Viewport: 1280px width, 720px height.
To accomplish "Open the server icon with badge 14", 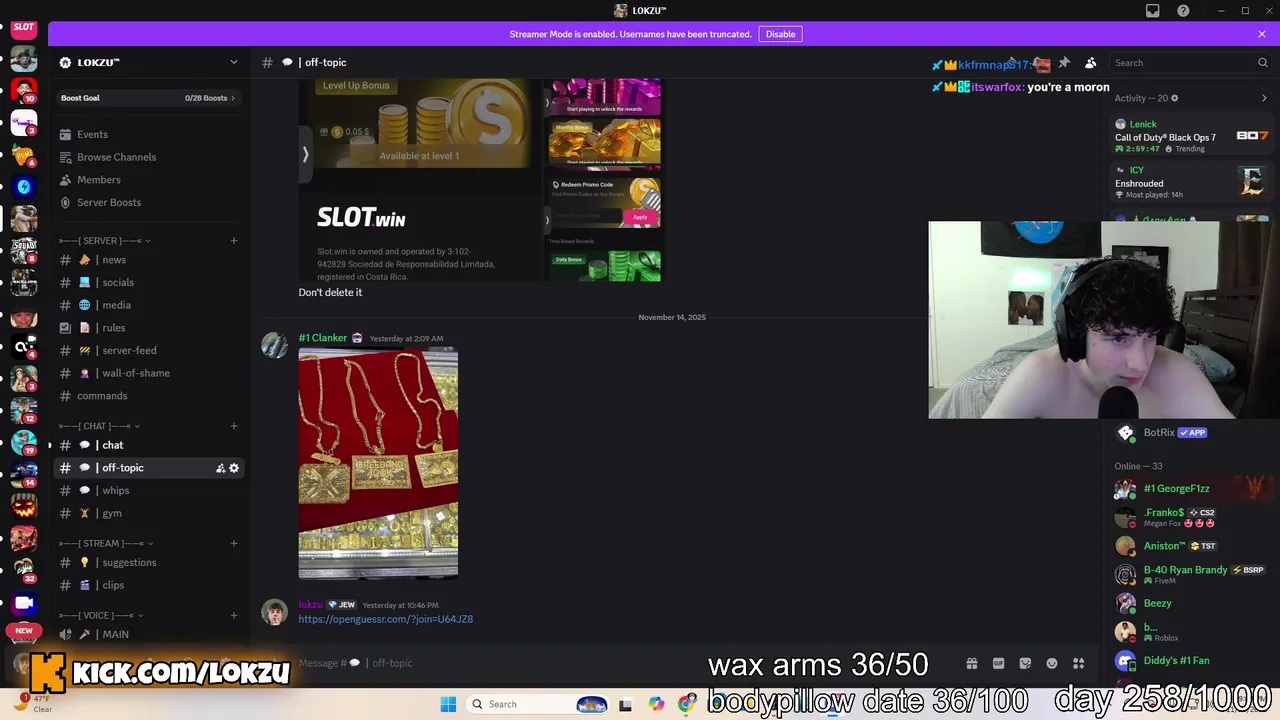I will point(24,474).
